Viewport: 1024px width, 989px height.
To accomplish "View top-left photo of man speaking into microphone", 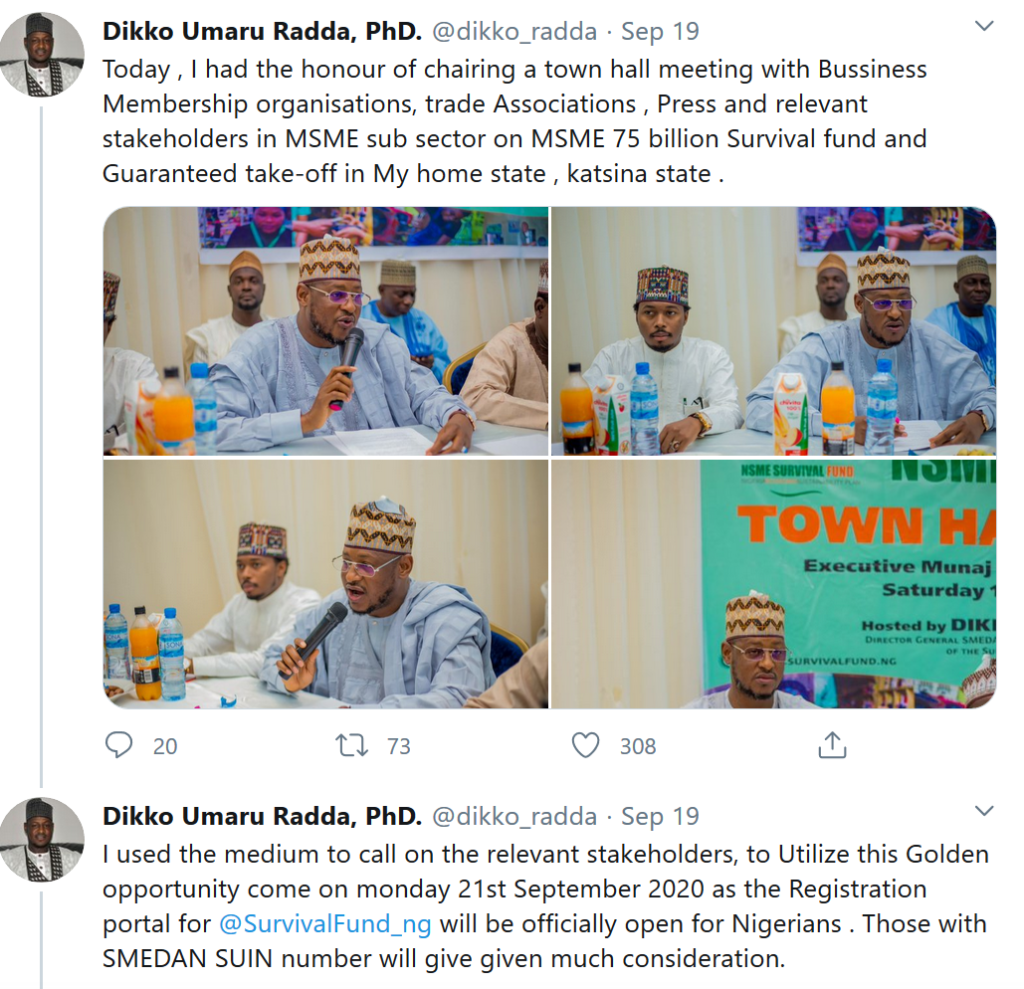I will (x=326, y=331).
